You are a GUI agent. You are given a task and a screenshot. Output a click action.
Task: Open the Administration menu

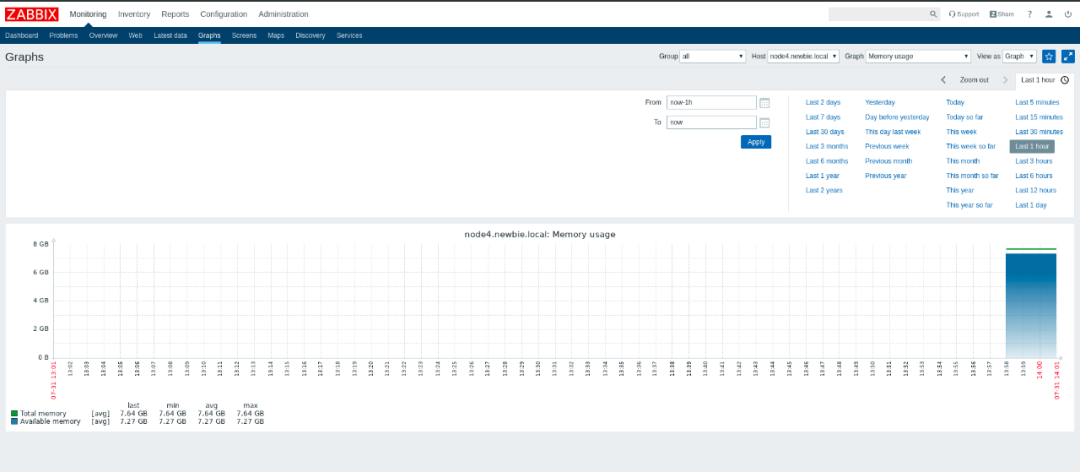click(x=283, y=14)
